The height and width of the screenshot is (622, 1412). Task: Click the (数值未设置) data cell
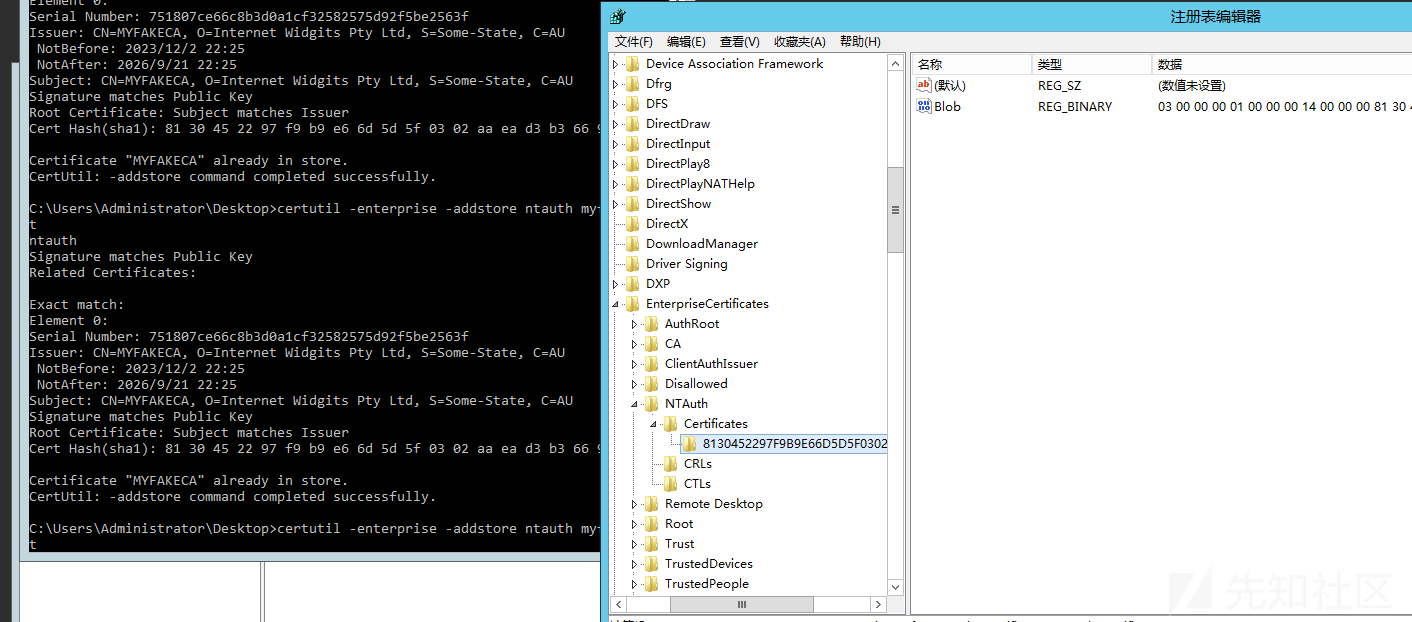(x=1192, y=85)
